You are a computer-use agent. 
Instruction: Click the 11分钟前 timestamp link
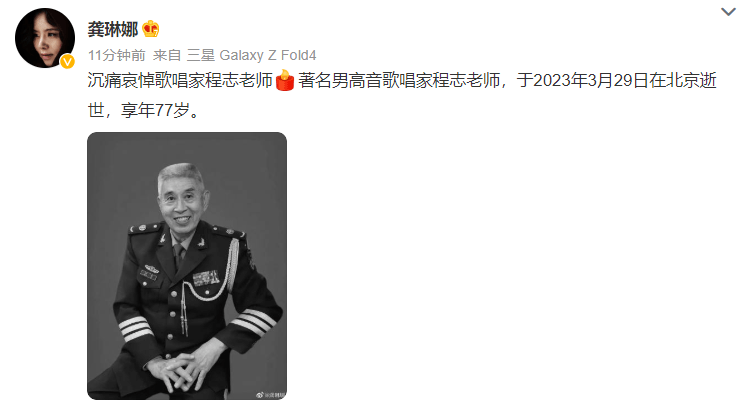(x=117, y=55)
